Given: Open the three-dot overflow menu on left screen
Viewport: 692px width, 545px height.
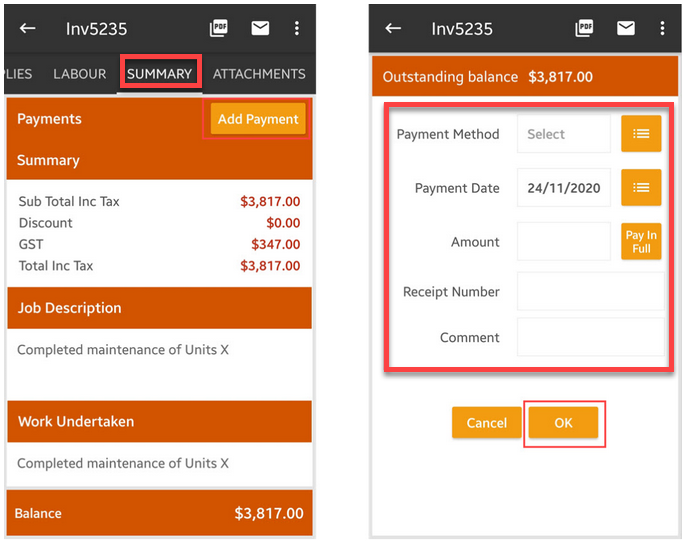Looking at the screenshot, I should click(297, 28).
